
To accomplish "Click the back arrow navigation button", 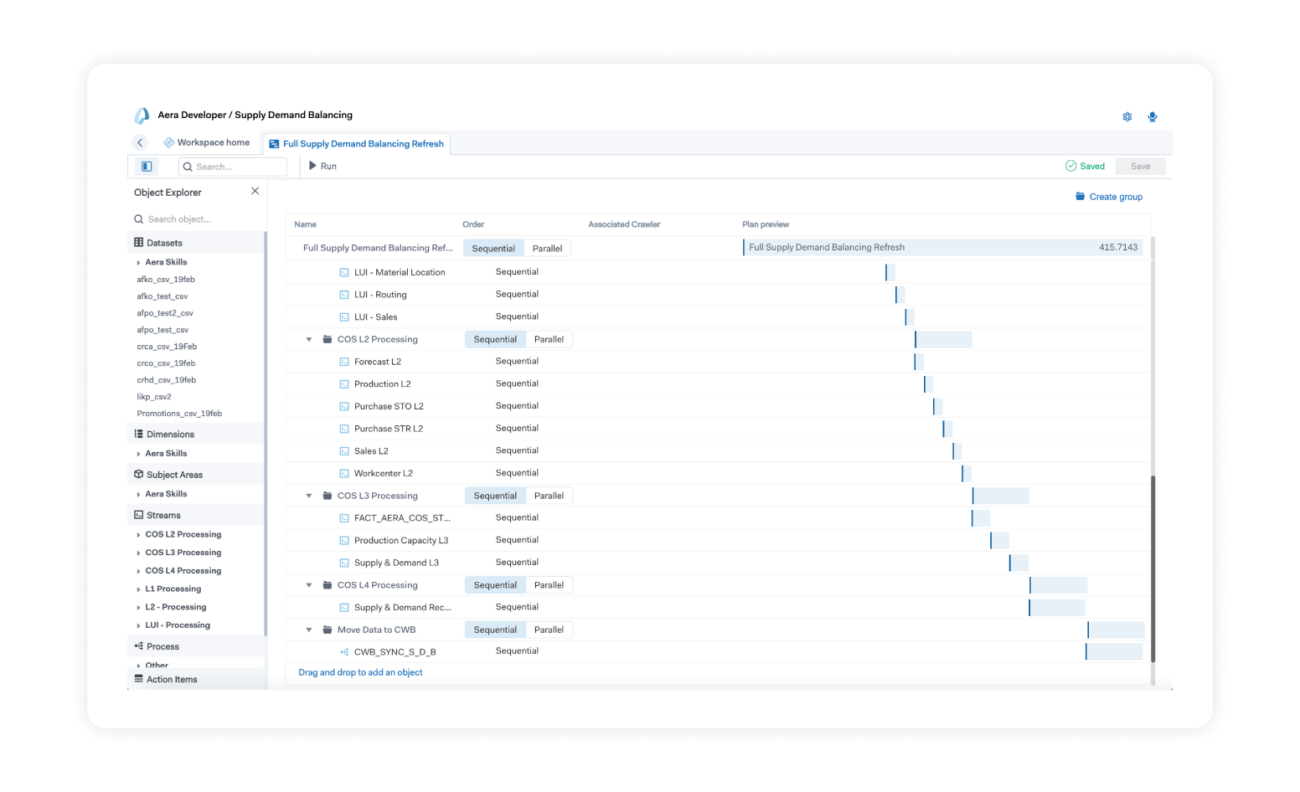I will 140,143.
